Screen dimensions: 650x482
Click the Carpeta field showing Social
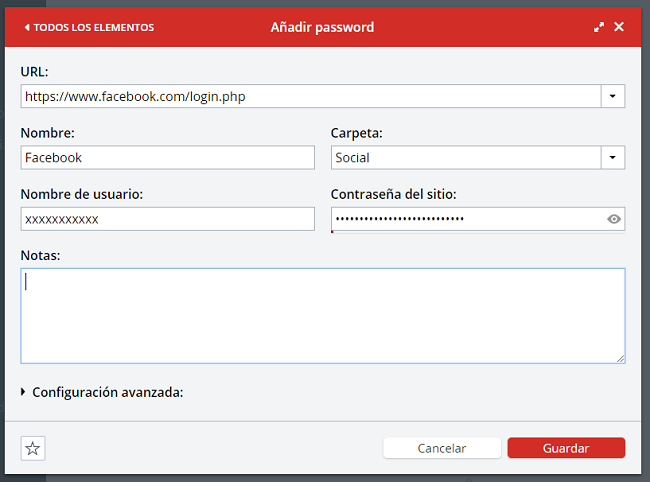(x=465, y=158)
